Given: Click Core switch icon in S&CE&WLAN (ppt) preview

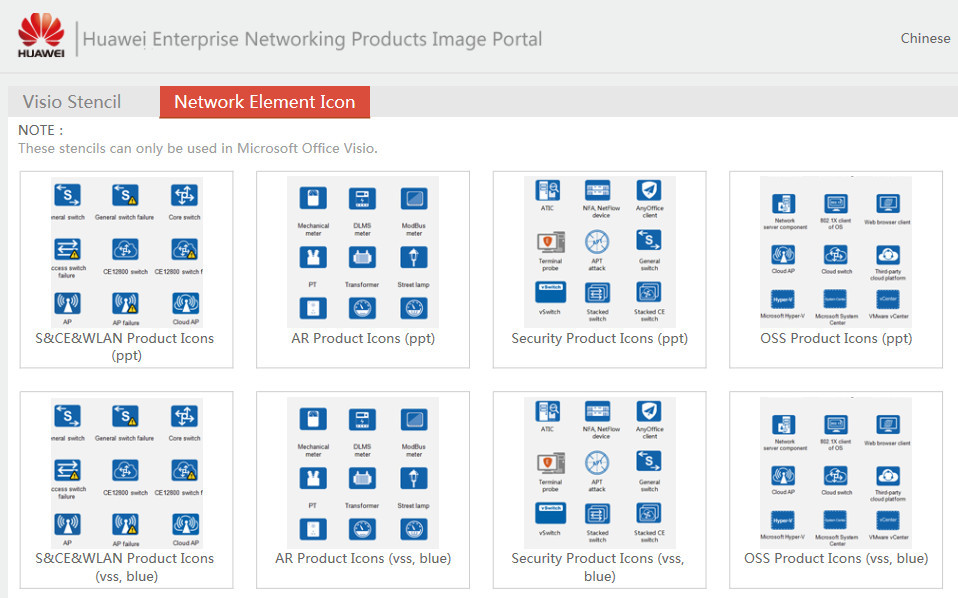Looking at the screenshot, I should coord(184,195).
